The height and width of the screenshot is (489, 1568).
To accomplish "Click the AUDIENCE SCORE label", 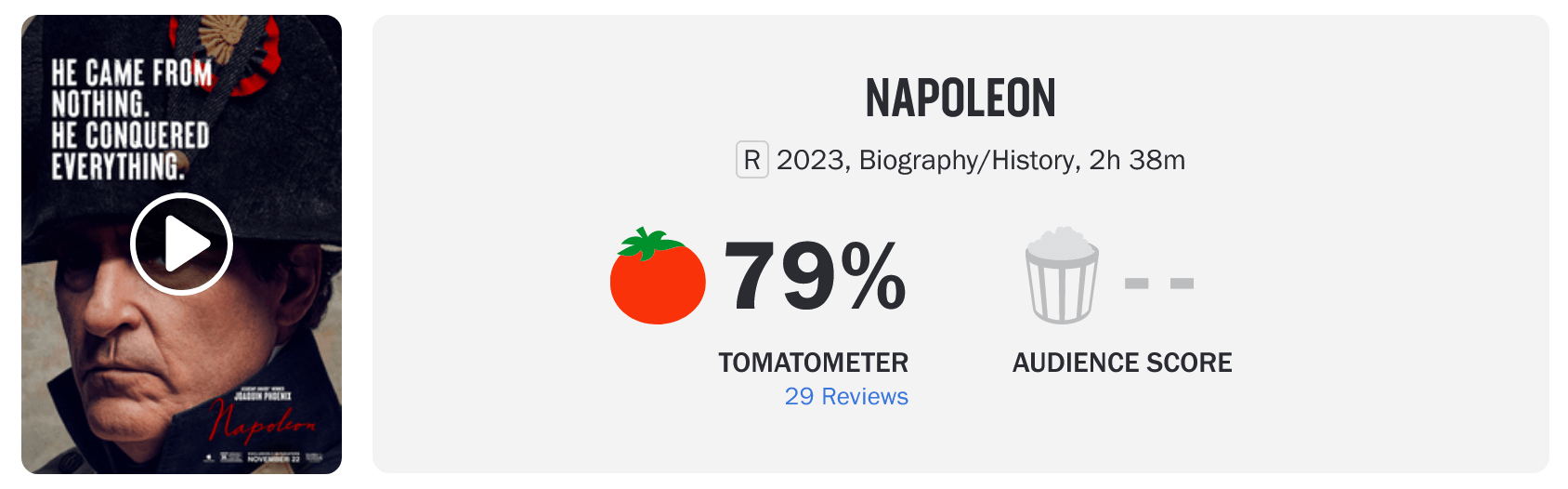I will (x=1122, y=363).
